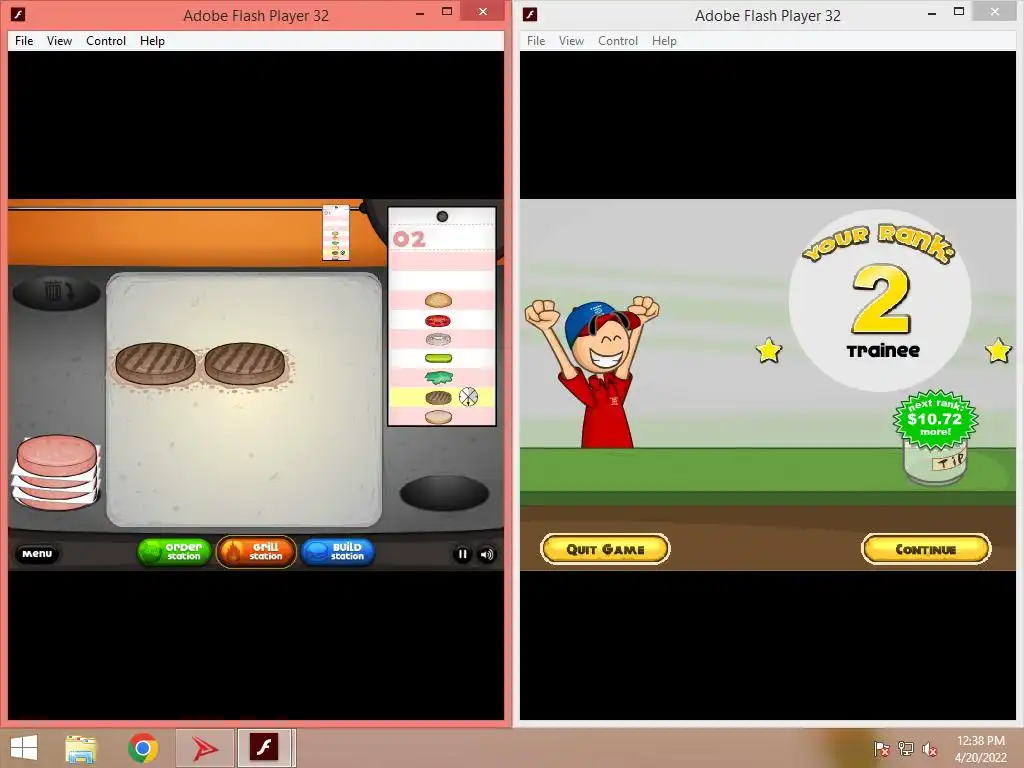1024x768 pixels.
Task: Select the right cooked patty on grill
Action: (x=244, y=363)
